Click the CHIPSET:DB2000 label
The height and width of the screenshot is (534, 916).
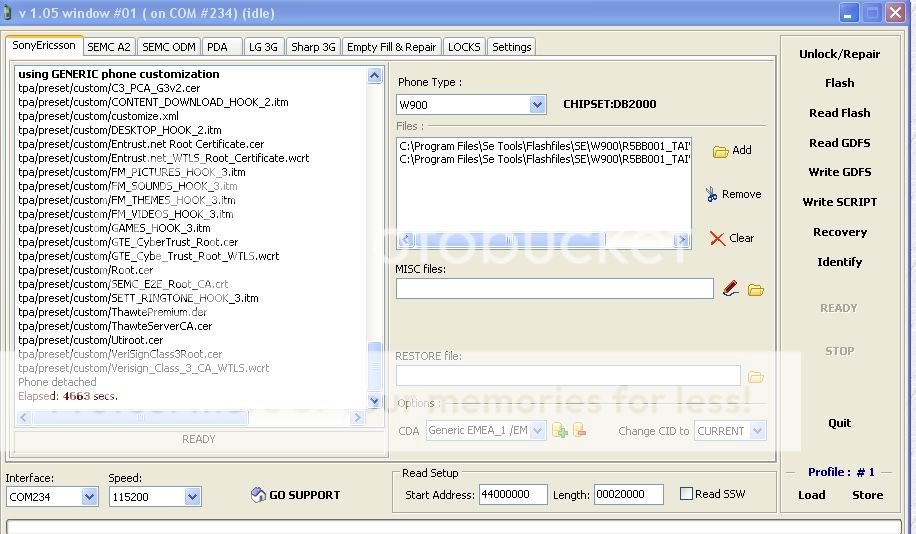pos(609,104)
